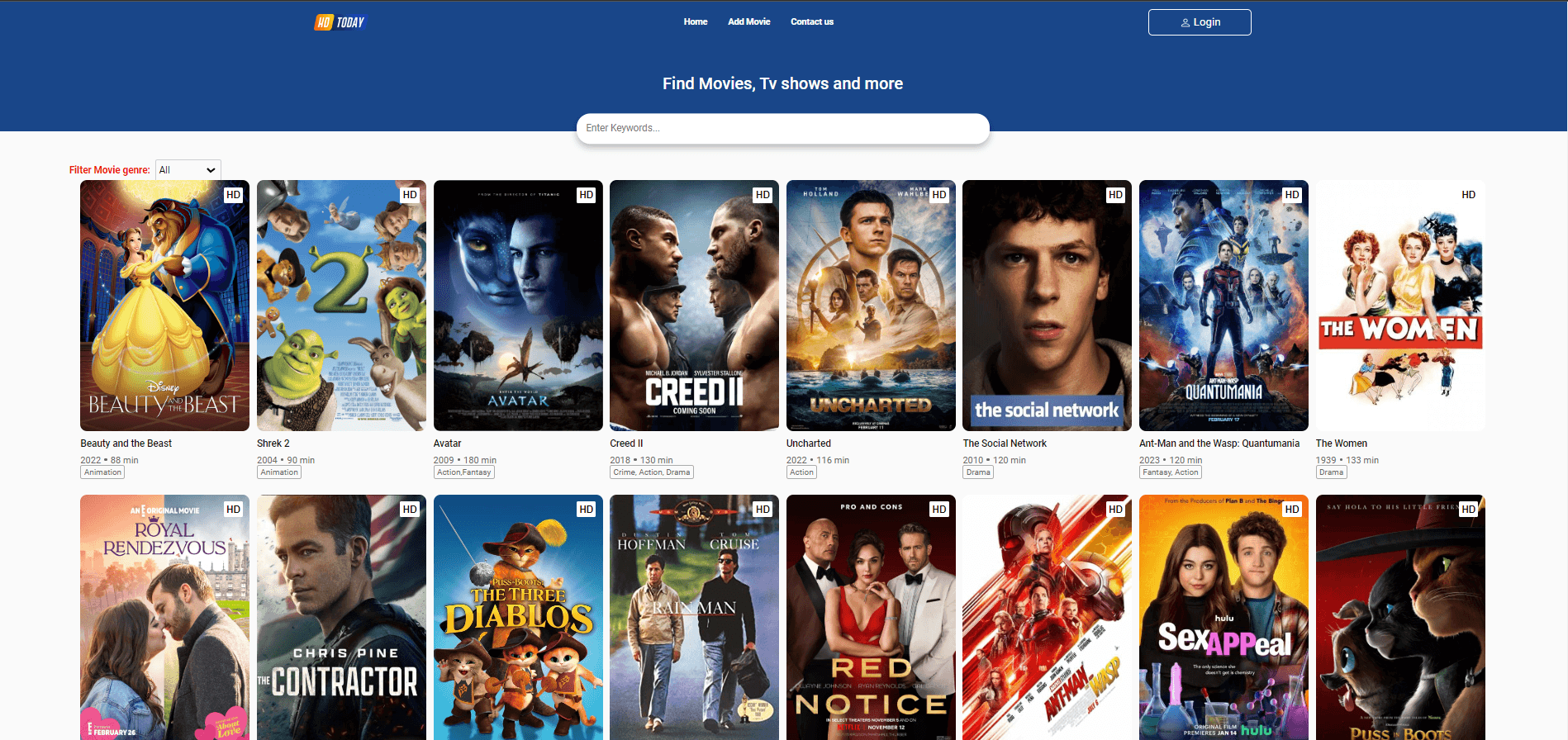This screenshot has width=1568, height=740.
Task: Click HD badge on Rain Man poster
Action: (x=763, y=510)
